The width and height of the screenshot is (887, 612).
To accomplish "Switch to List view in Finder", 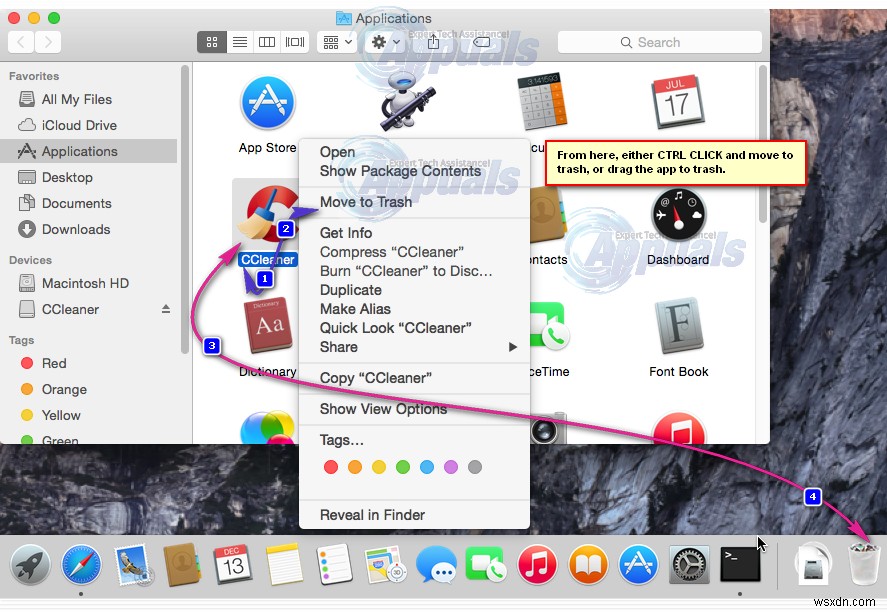I will [x=238, y=42].
